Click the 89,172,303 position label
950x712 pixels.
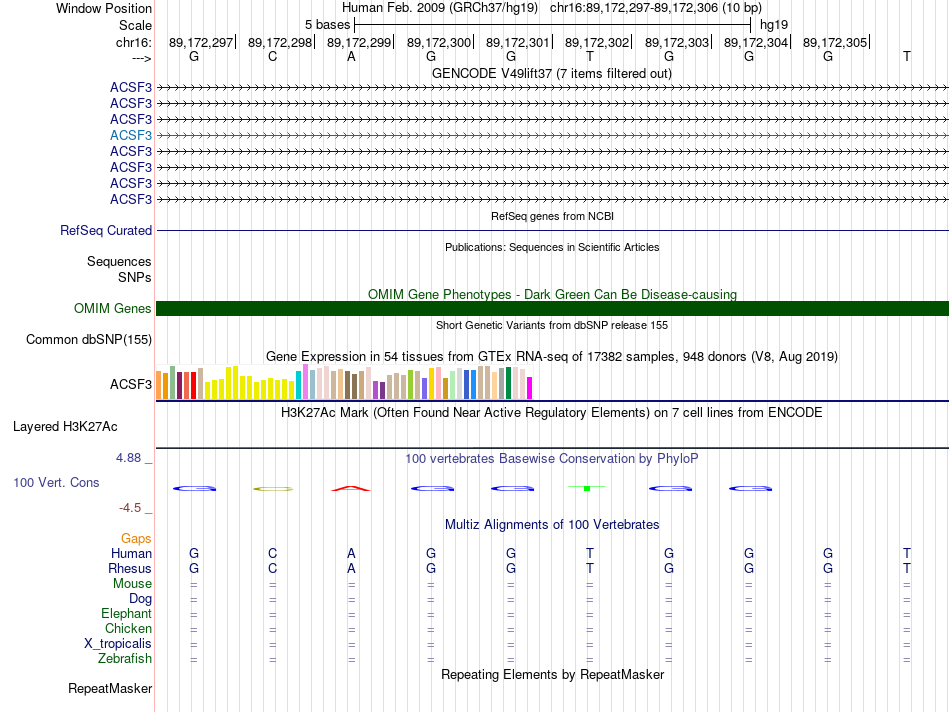click(x=677, y=42)
